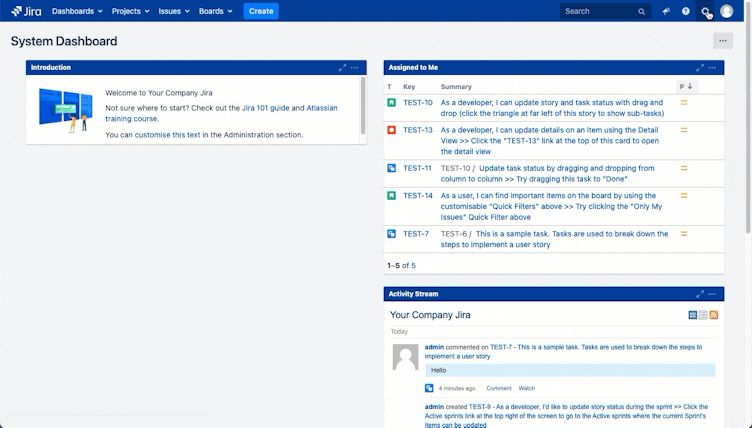Screen dimensions: 752x428
Task: Open issue key TEST-13
Action: point(418,130)
